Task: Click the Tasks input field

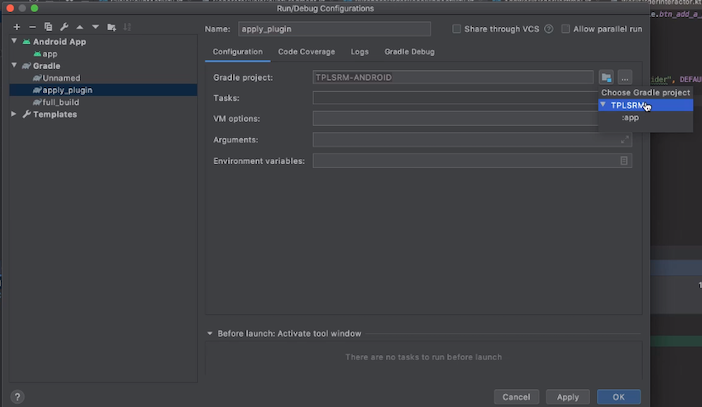Action: pyautogui.click(x=453, y=98)
